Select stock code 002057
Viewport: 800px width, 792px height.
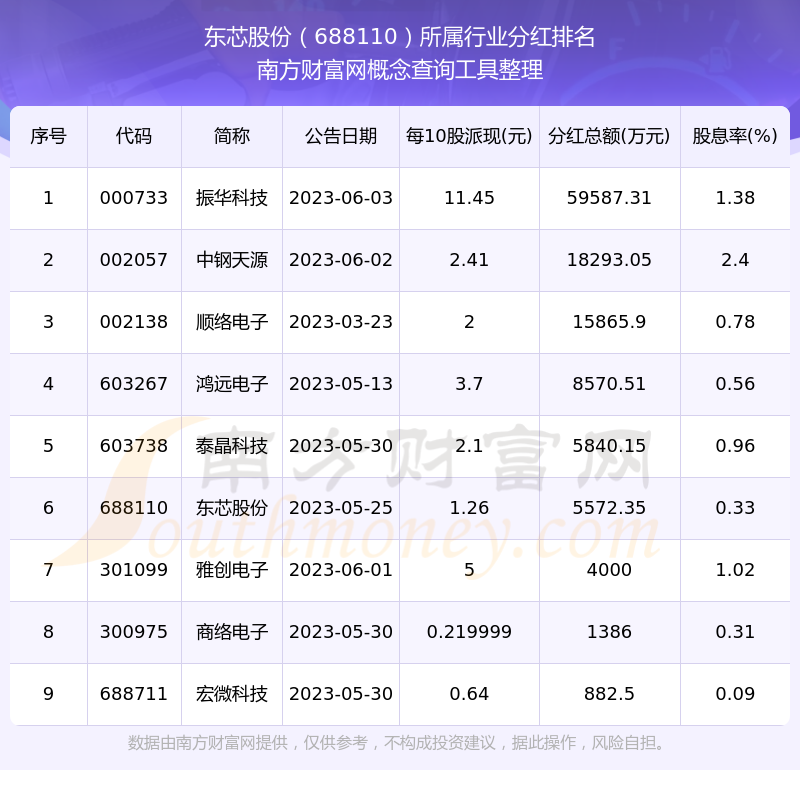point(134,260)
